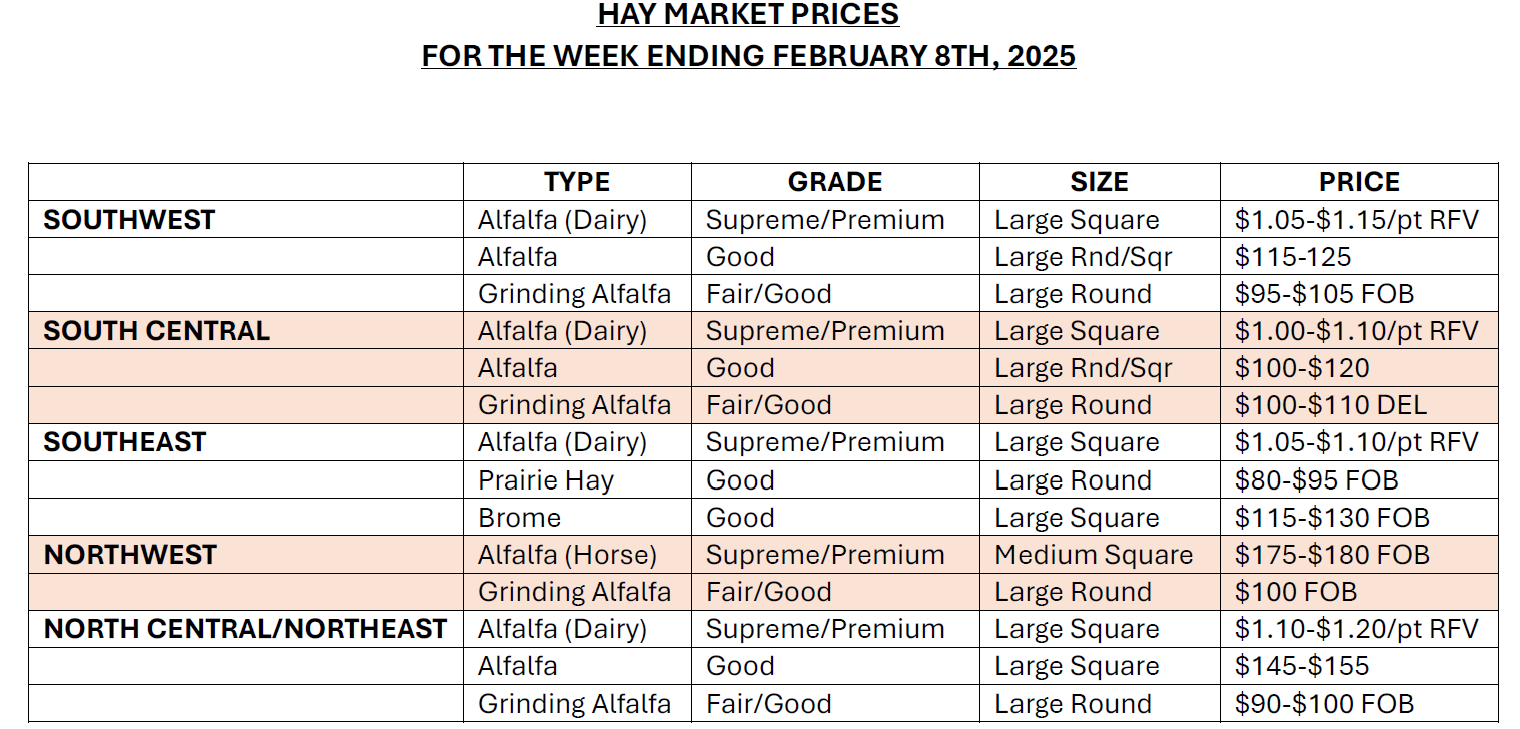The width and height of the screenshot is (1520, 729).
Task: Select the NORTHWEST region cell
Action: point(130,555)
